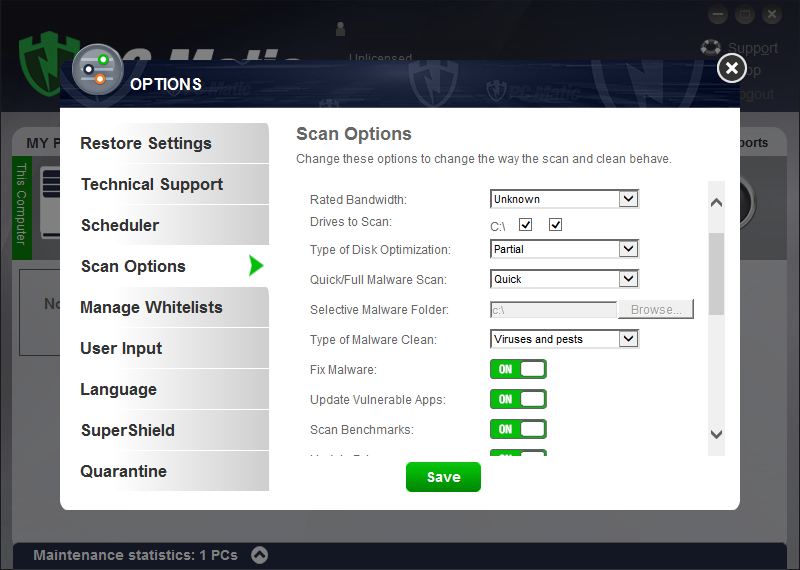The width and height of the screenshot is (800, 570).
Task: Click the Unlicensed status text
Action: point(381,57)
